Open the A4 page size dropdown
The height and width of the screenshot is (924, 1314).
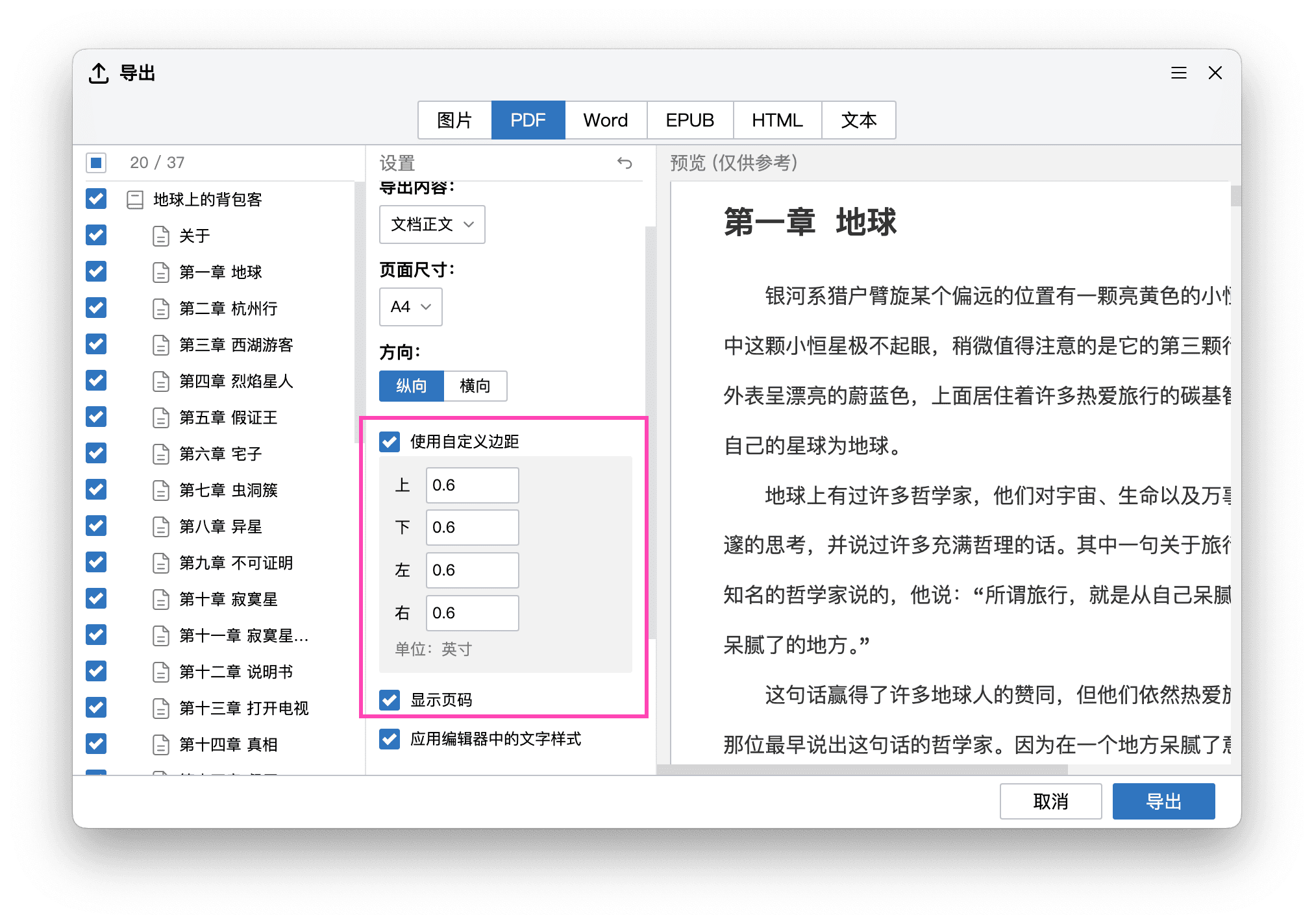pos(410,307)
